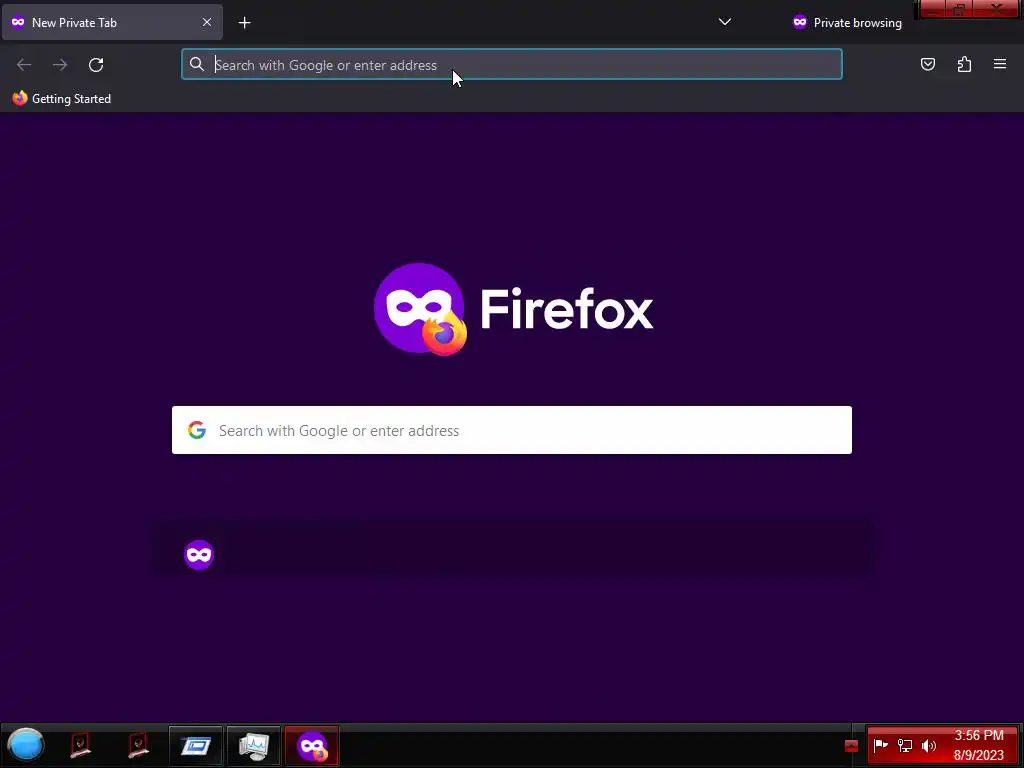Switch to the system monitor taskbar item
The height and width of the screenshot is (768, 1024).
click(254, 745)
